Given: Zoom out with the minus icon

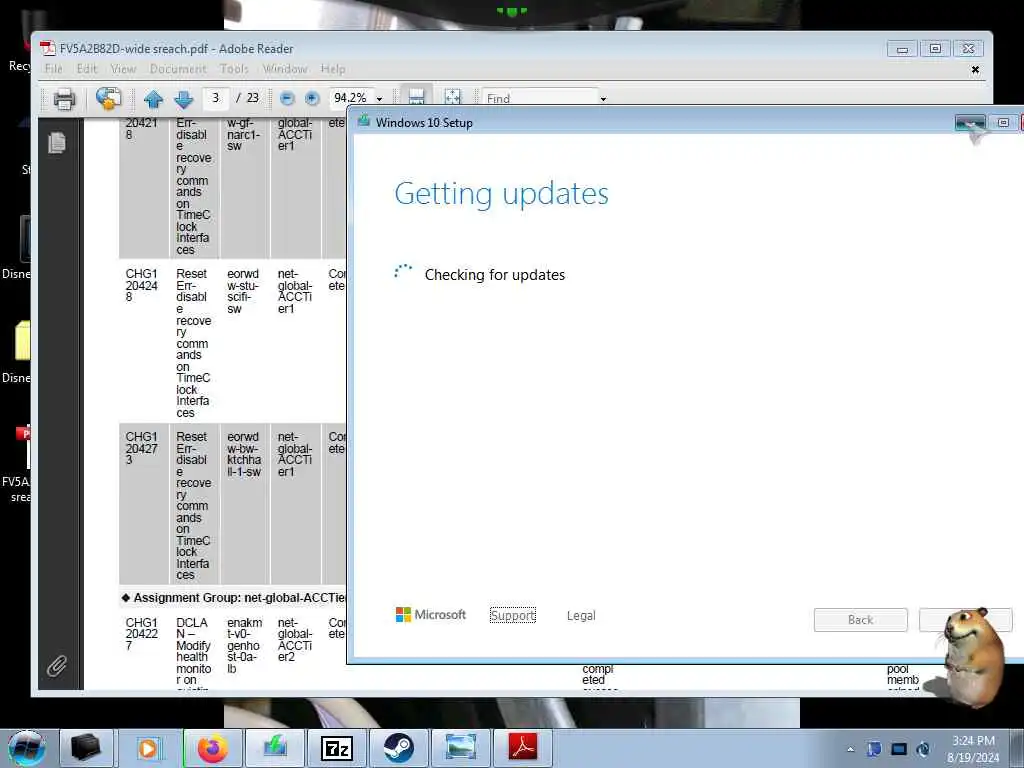Looking at the screenshot, I should (x=287, y=98).
